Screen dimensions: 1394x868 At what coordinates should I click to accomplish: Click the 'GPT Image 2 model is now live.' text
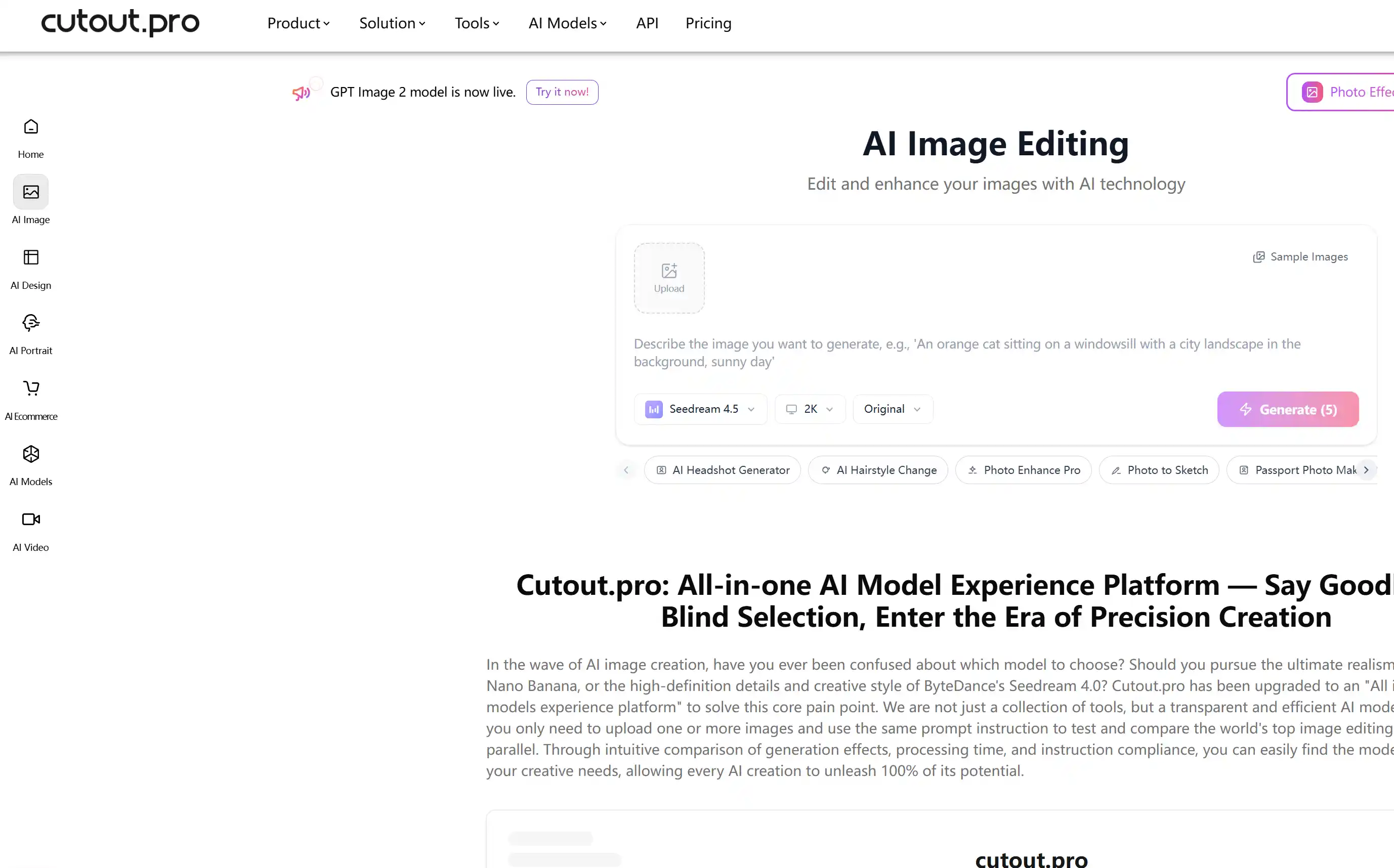click(423, 92)
